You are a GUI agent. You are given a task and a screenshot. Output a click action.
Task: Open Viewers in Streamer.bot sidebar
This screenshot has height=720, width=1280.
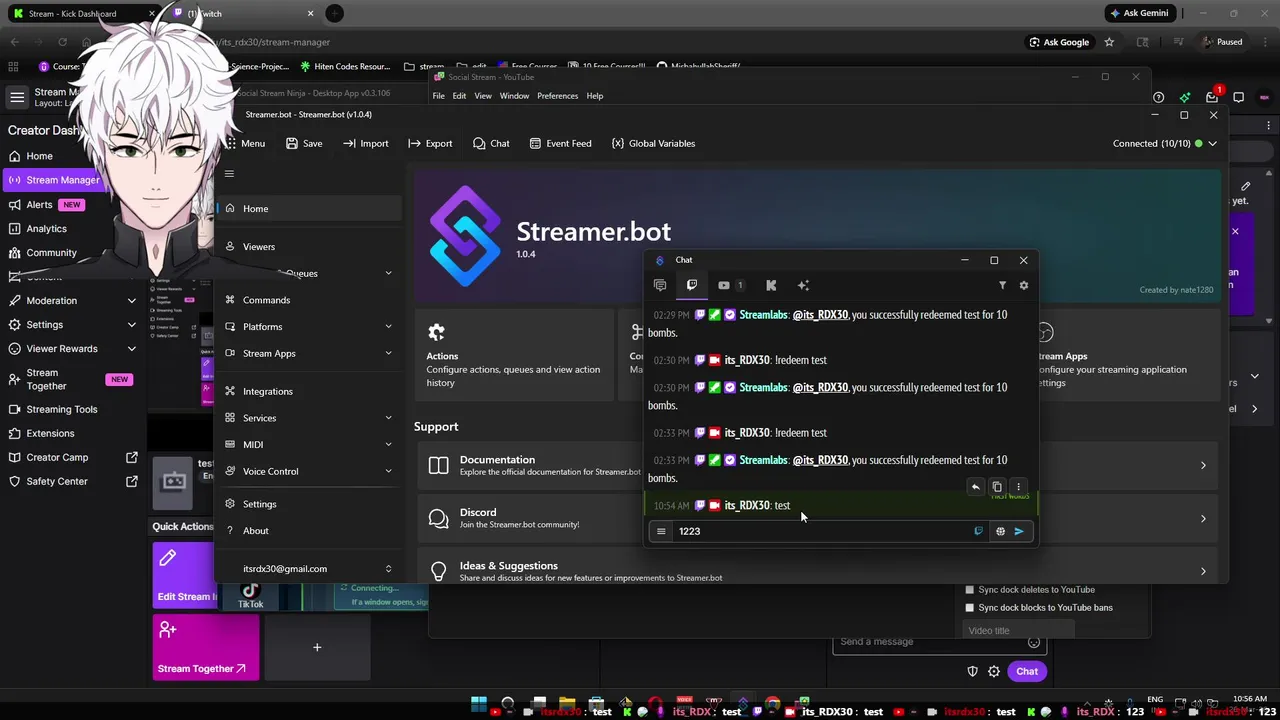click(309, 246)
